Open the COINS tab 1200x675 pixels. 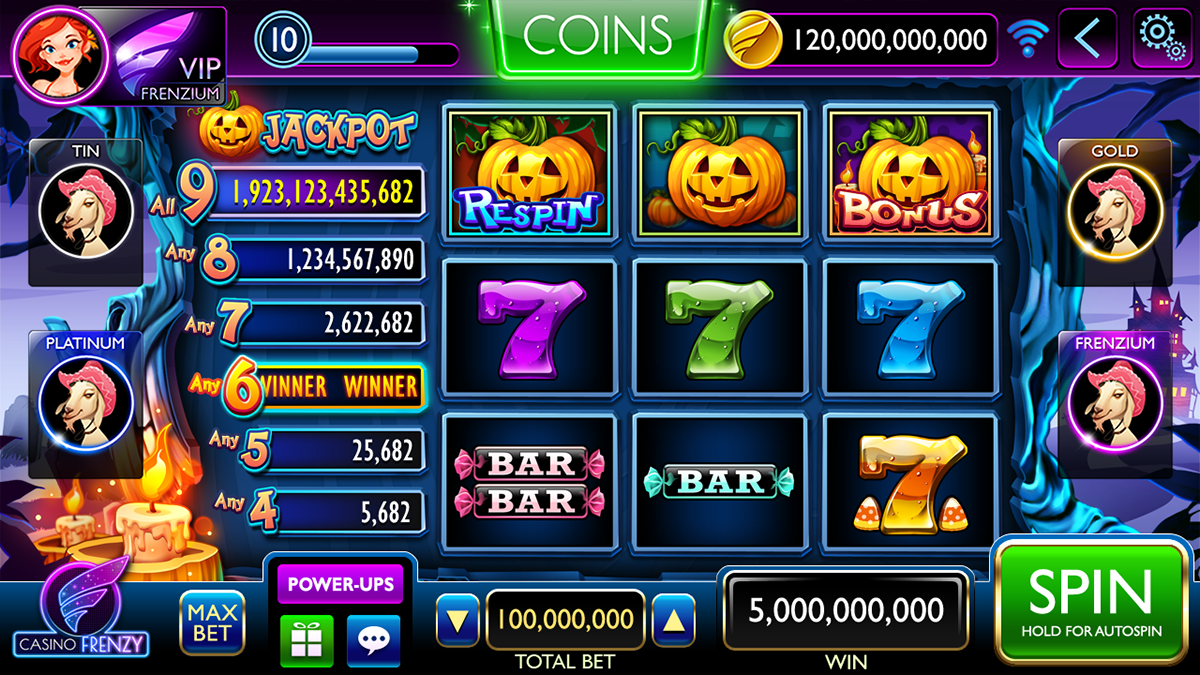point(598,36)
